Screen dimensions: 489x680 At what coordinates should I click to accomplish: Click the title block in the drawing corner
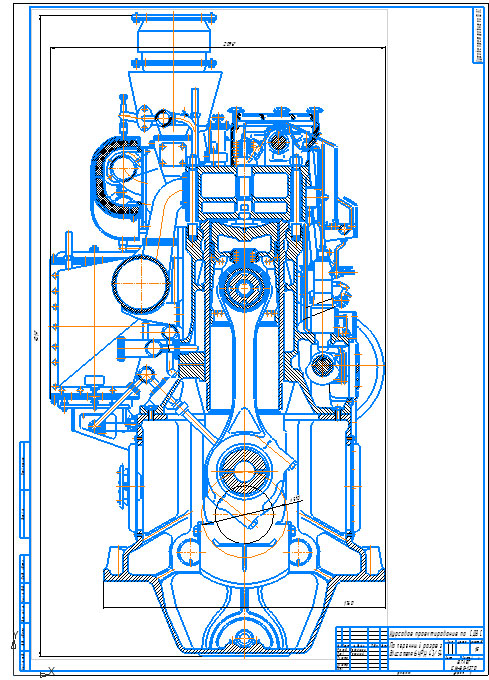coord(410,648)
